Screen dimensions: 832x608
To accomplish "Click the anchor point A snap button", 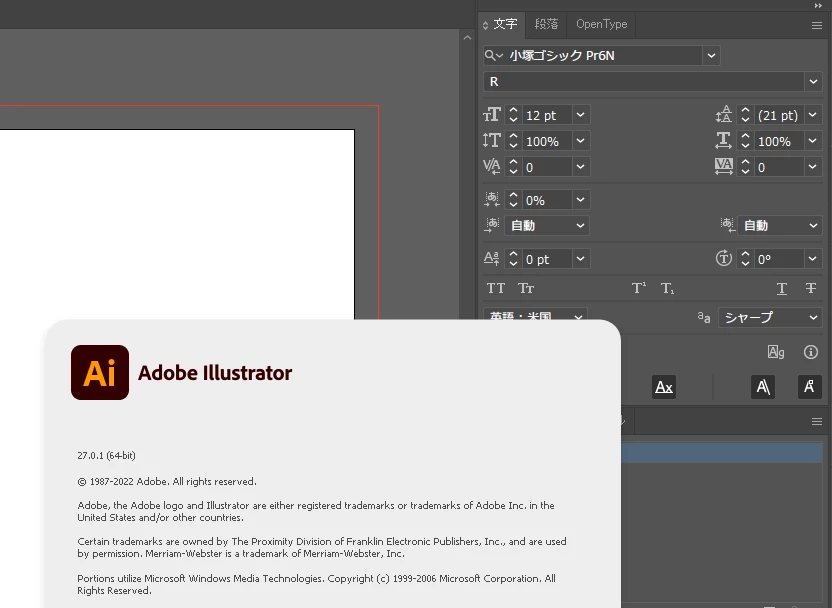I will [810, 387].
